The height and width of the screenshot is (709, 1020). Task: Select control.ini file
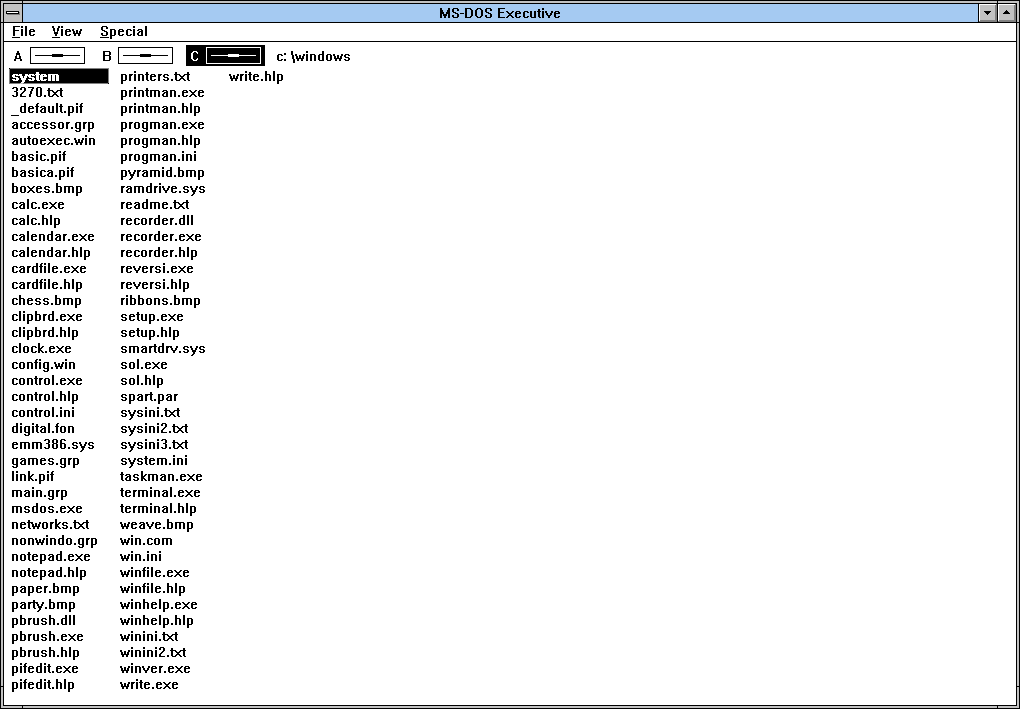[43, 412]
